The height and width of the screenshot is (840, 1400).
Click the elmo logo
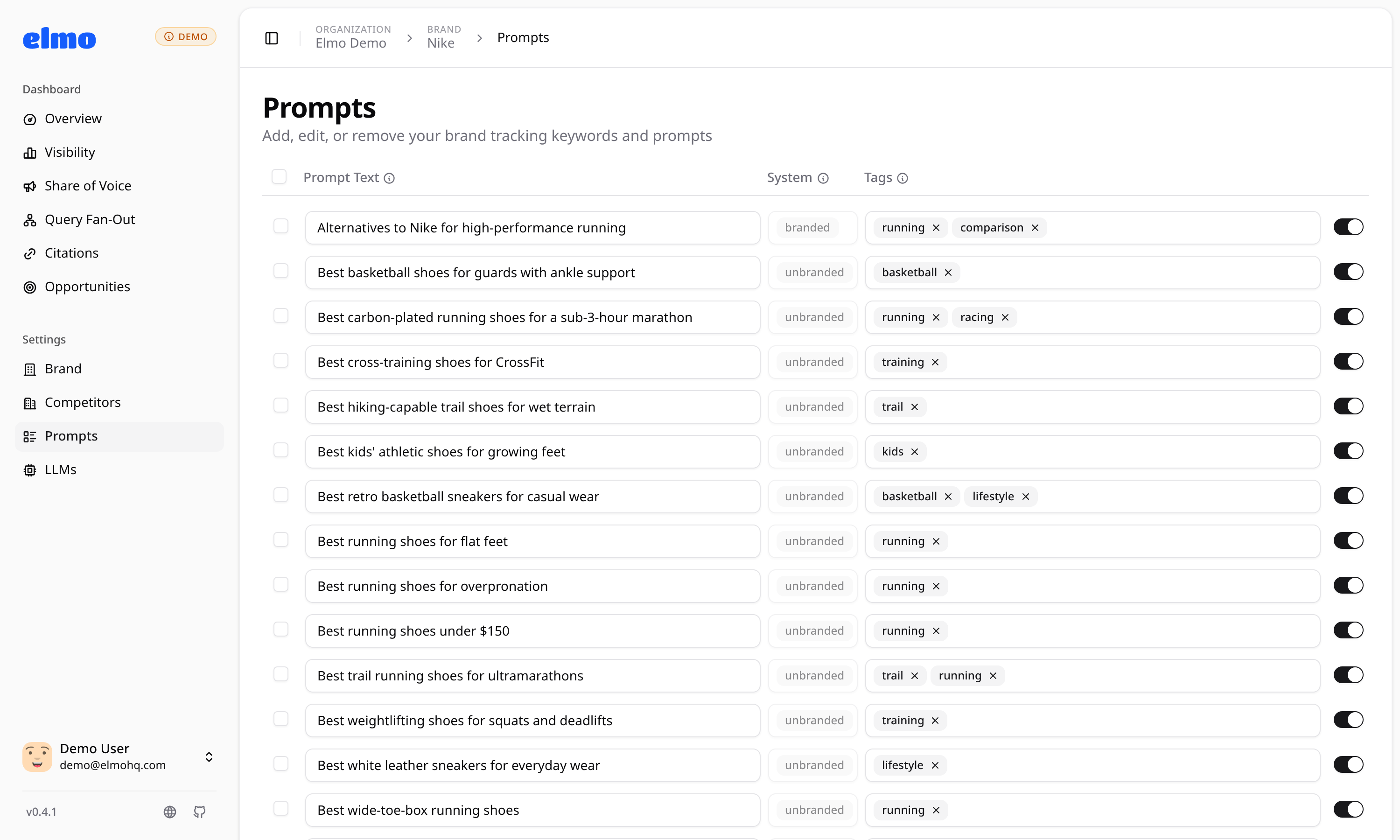tap(59, 38)
